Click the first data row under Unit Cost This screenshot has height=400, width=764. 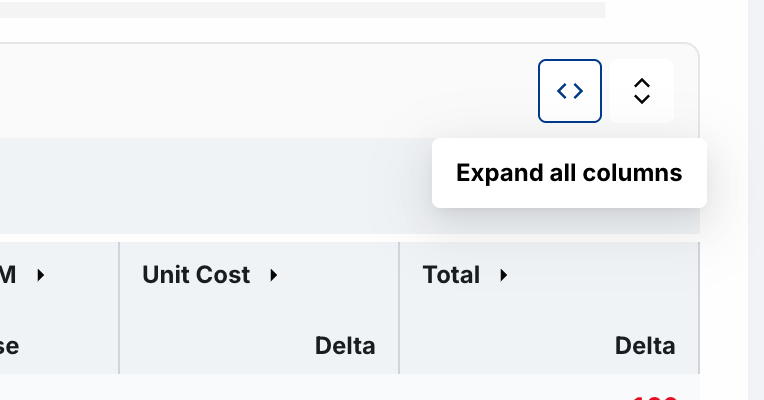pyautogui.click(x=259, y=387)
